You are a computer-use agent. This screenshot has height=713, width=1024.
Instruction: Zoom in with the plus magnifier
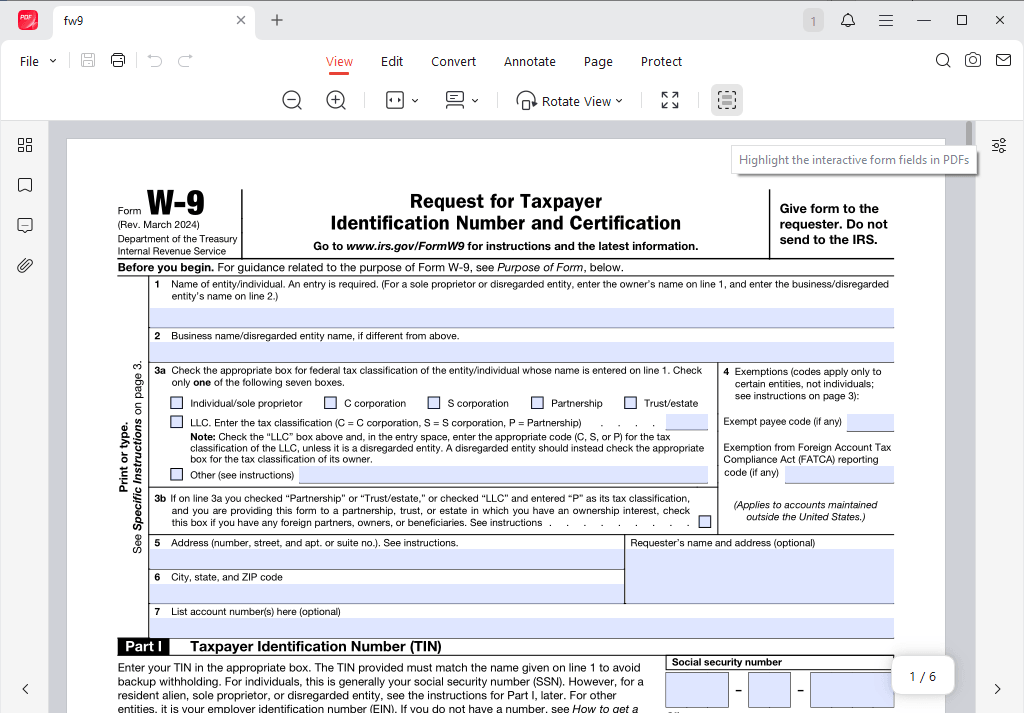pyautogui.click(x=336, y=101)
